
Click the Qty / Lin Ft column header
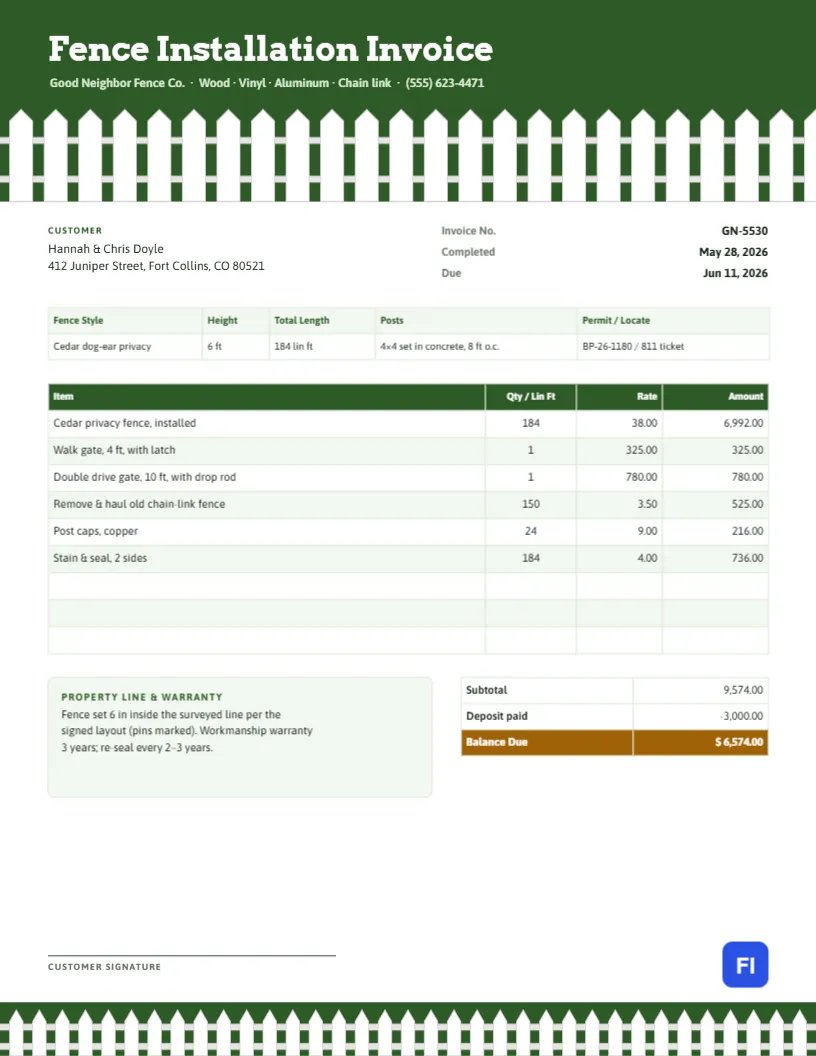pos(531,397)
